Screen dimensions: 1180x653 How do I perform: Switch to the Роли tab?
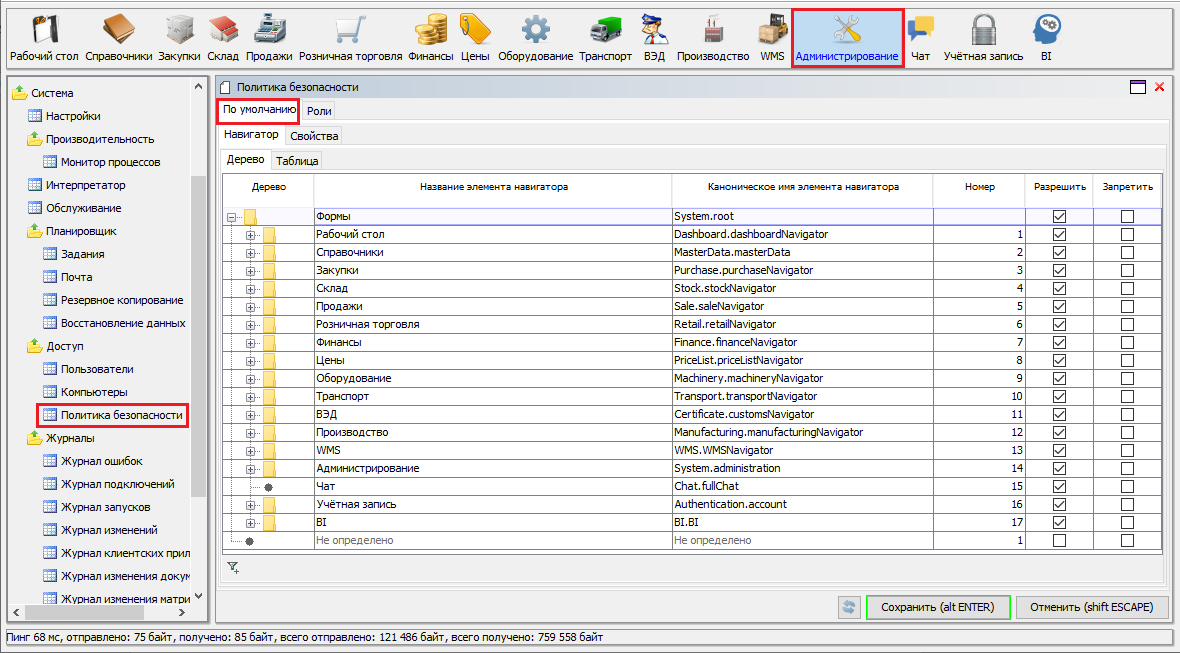pos(319,111)
